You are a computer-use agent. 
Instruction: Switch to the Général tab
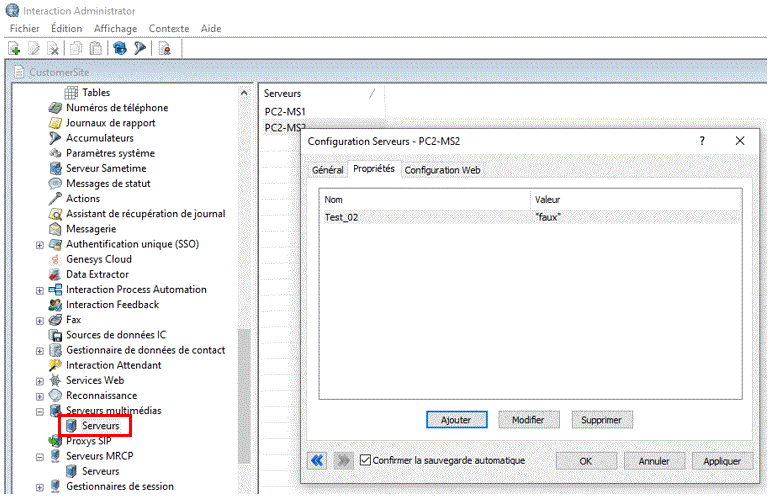click(x=327, y=170)
